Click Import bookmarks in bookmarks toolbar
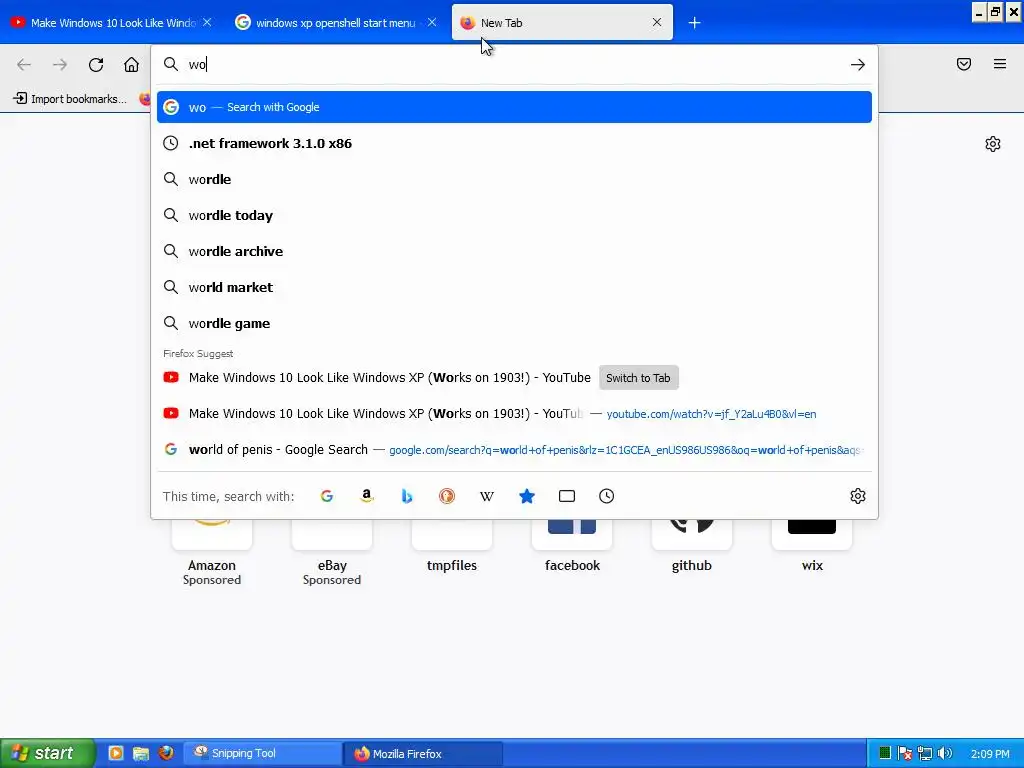Screen dimensions: 1024x768 click(71, 99)
